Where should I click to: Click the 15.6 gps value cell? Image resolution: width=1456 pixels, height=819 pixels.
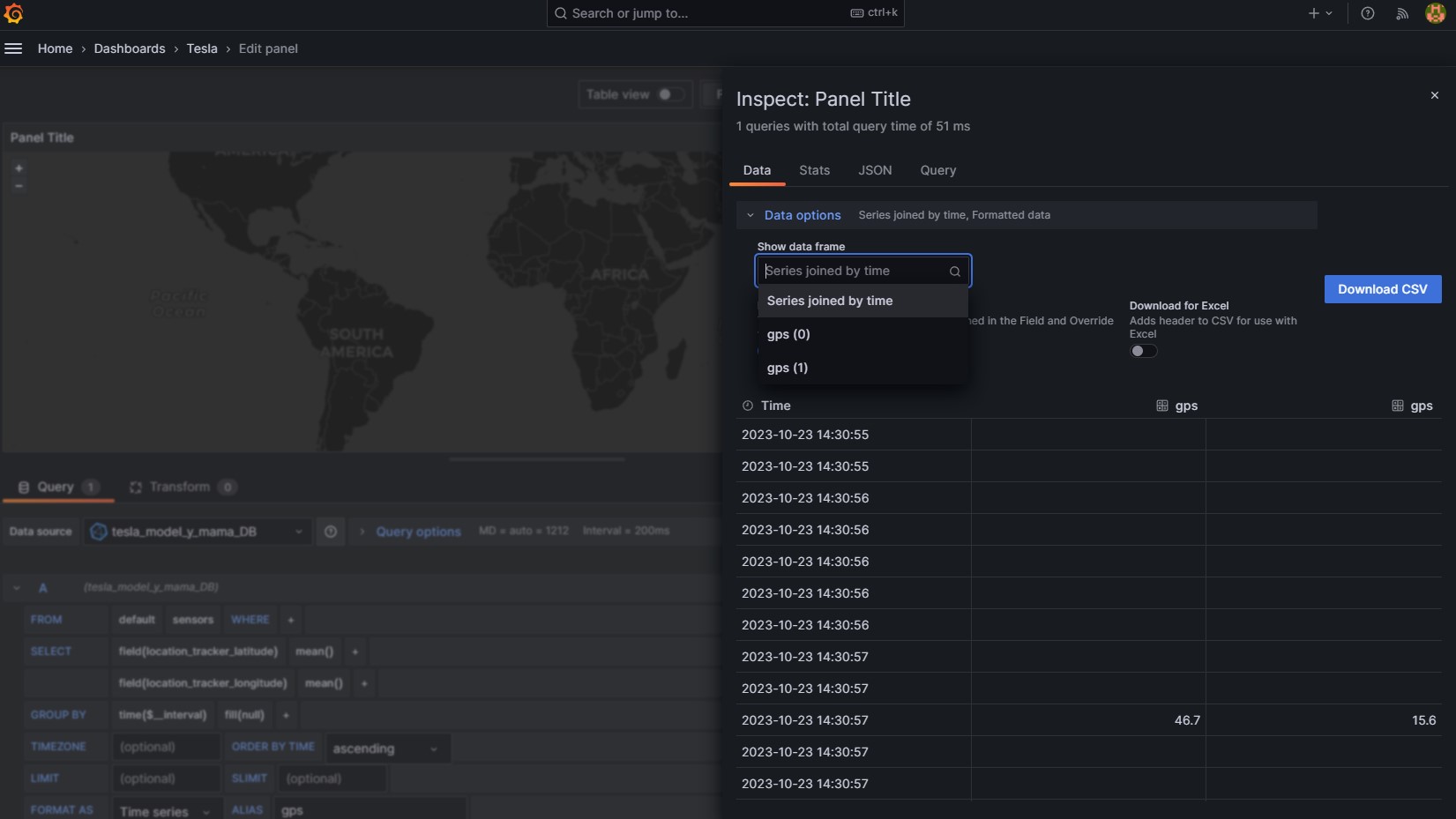(x=1324, y=720)
